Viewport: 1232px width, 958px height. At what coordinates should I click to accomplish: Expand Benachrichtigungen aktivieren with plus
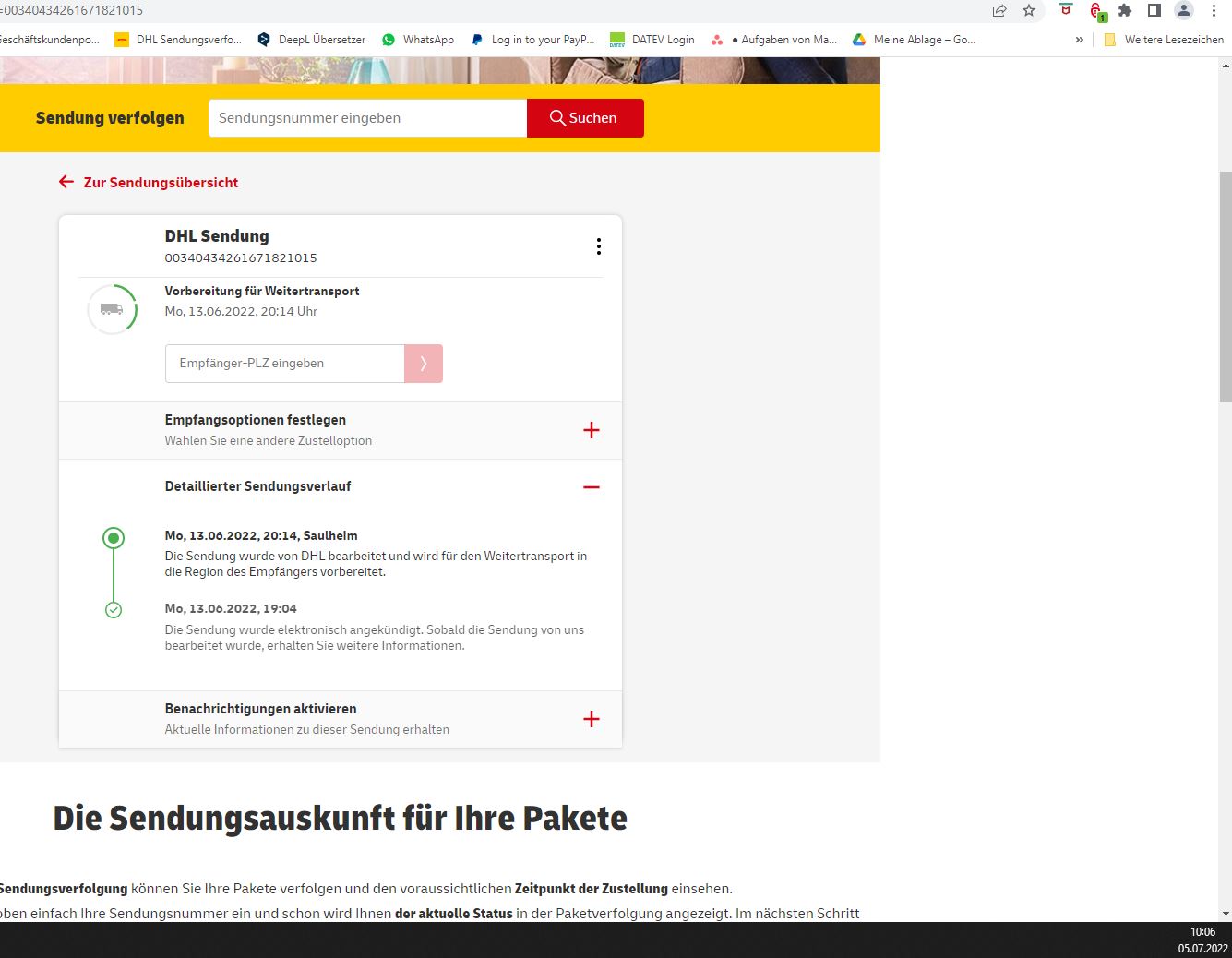pos(592,719)
